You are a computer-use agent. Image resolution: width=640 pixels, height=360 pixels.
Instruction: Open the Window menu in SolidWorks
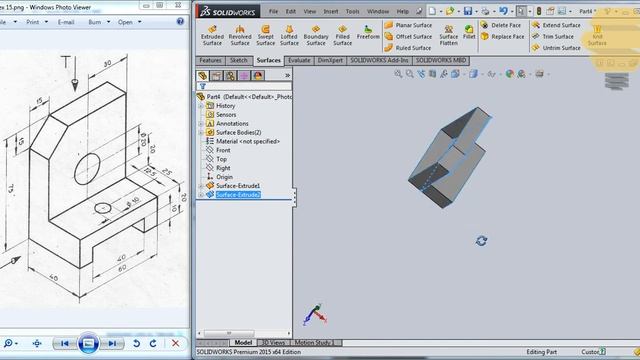click(x=378, y=11)
